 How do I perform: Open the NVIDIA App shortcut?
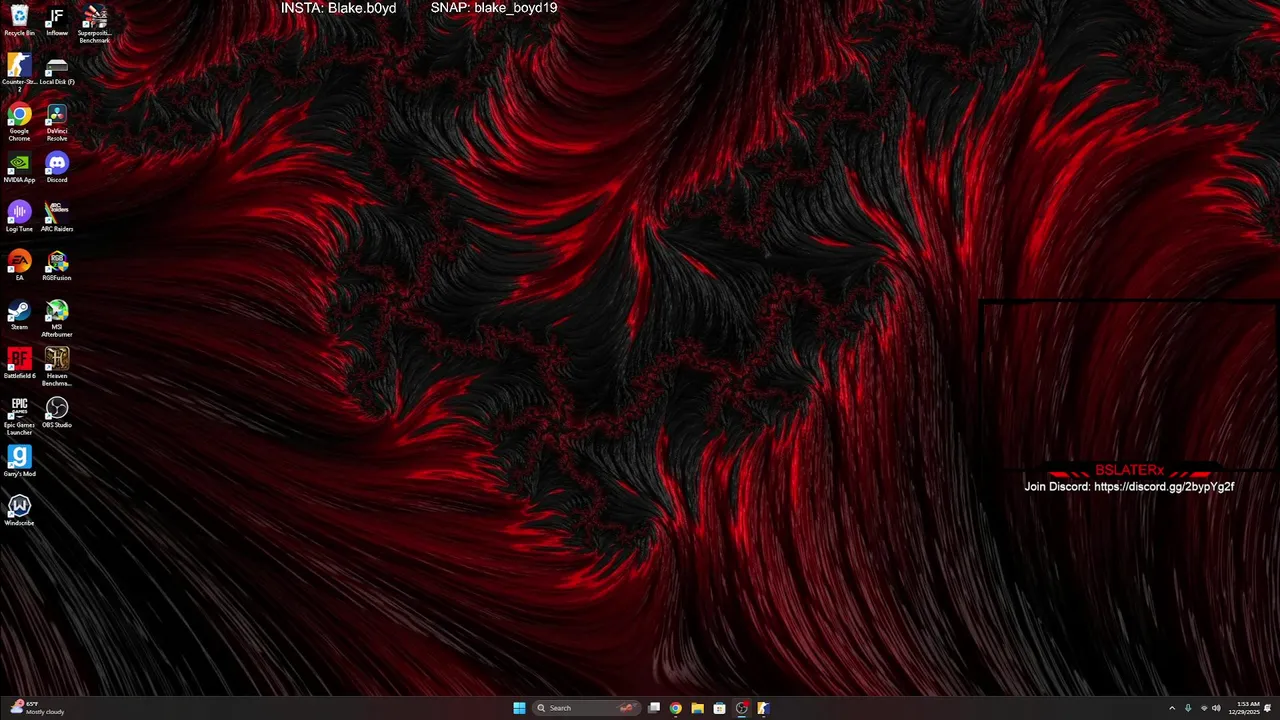point(19,167)
